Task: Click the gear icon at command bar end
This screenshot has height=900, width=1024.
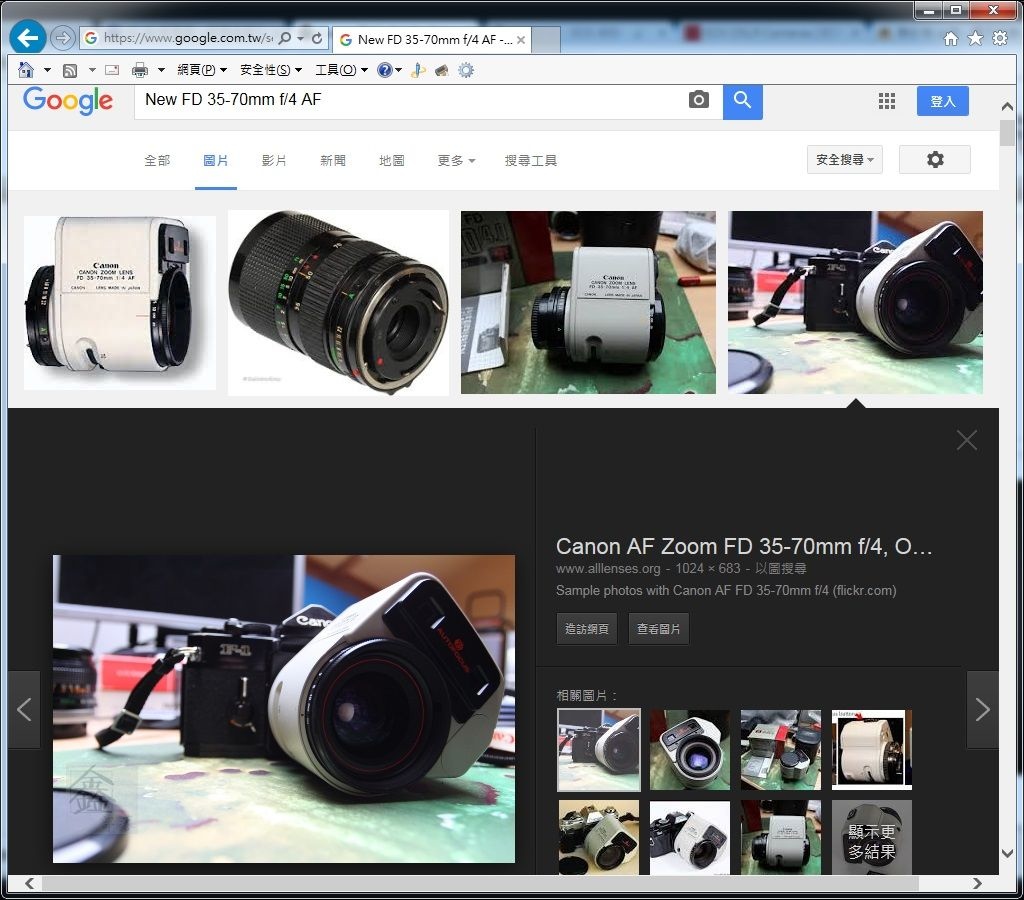Action: 466,70
